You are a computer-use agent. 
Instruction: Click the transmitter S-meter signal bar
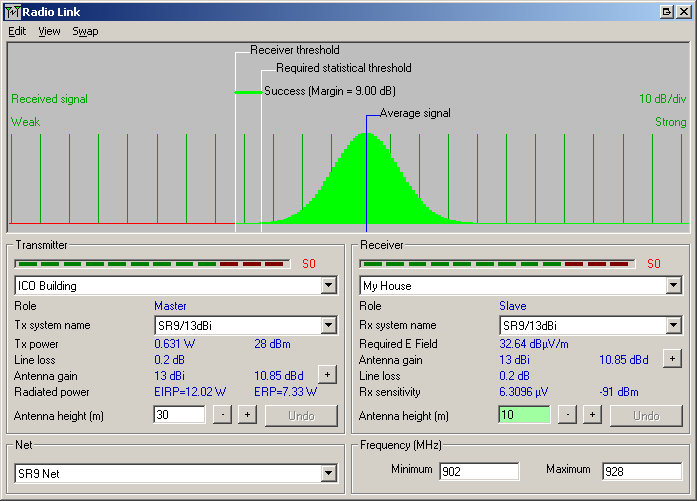coord(152,264)
